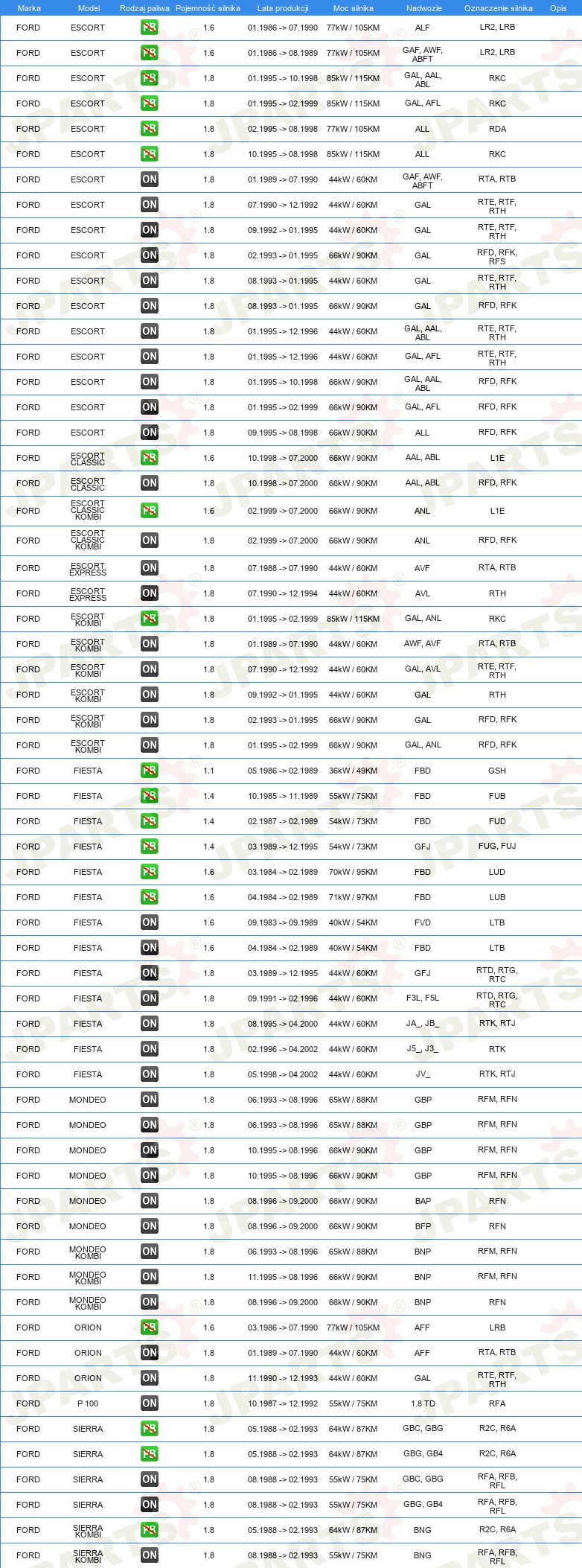Click PB icon in Fiesta FUG, FUJ row

(149, 847)
